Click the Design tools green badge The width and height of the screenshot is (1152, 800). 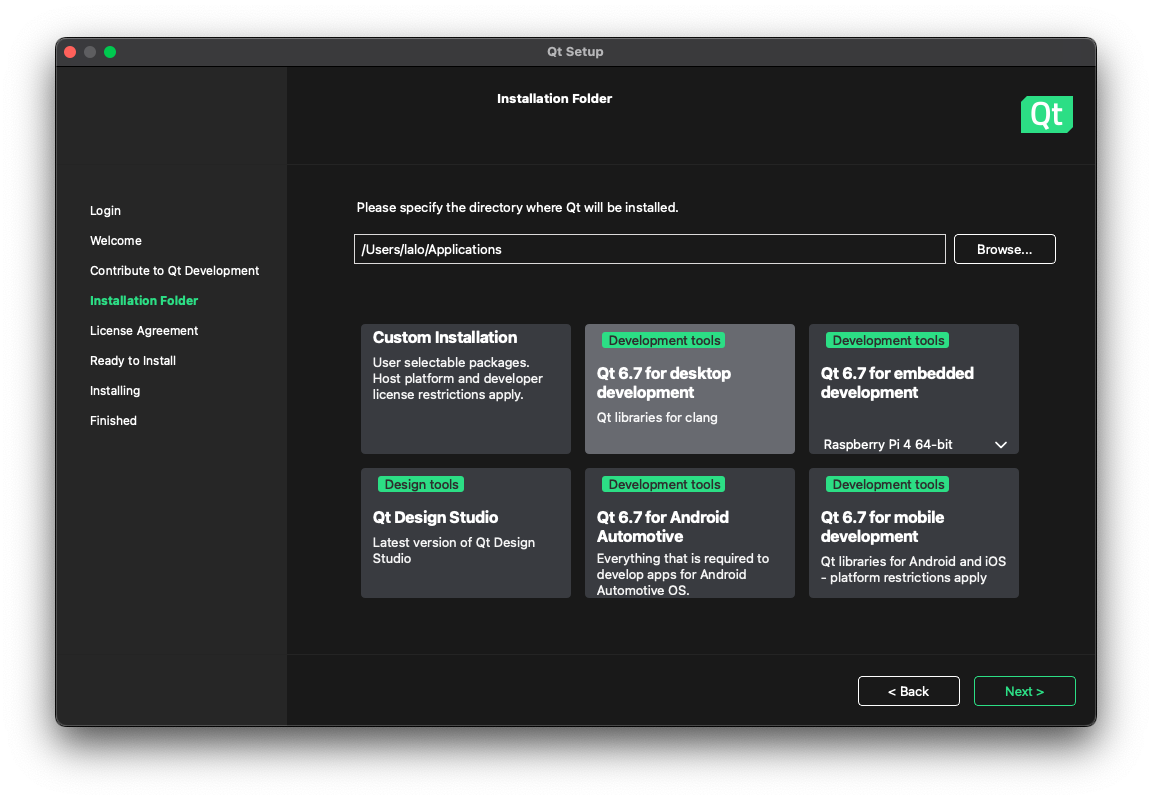click(x=421, y=484)
